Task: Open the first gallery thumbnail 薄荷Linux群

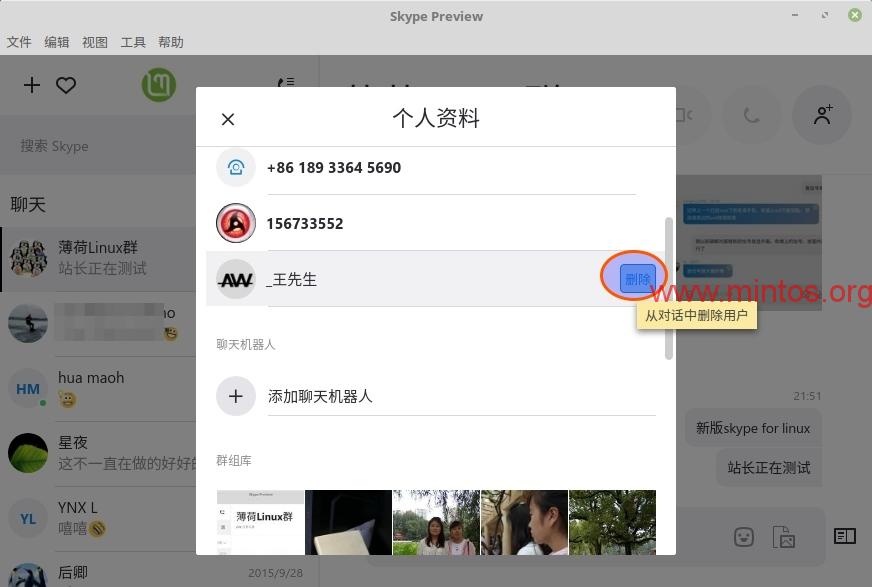Action: (x=260, y=522)
